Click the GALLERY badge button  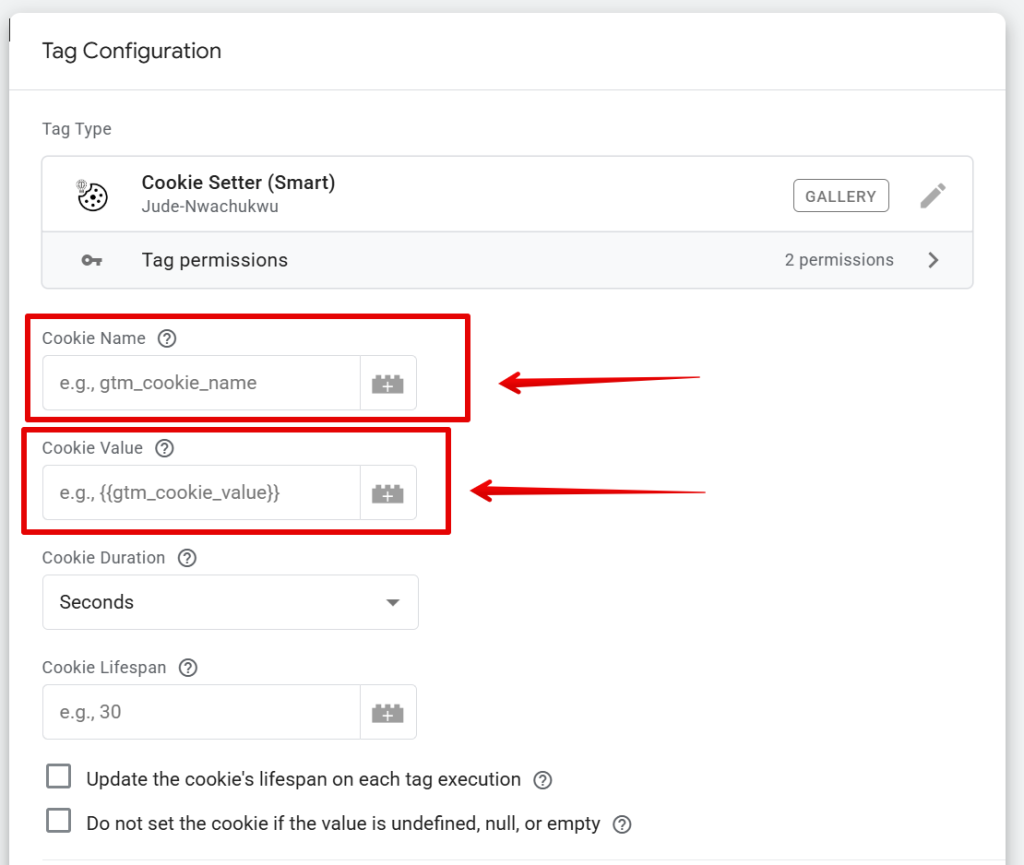[x=840, y=196]
